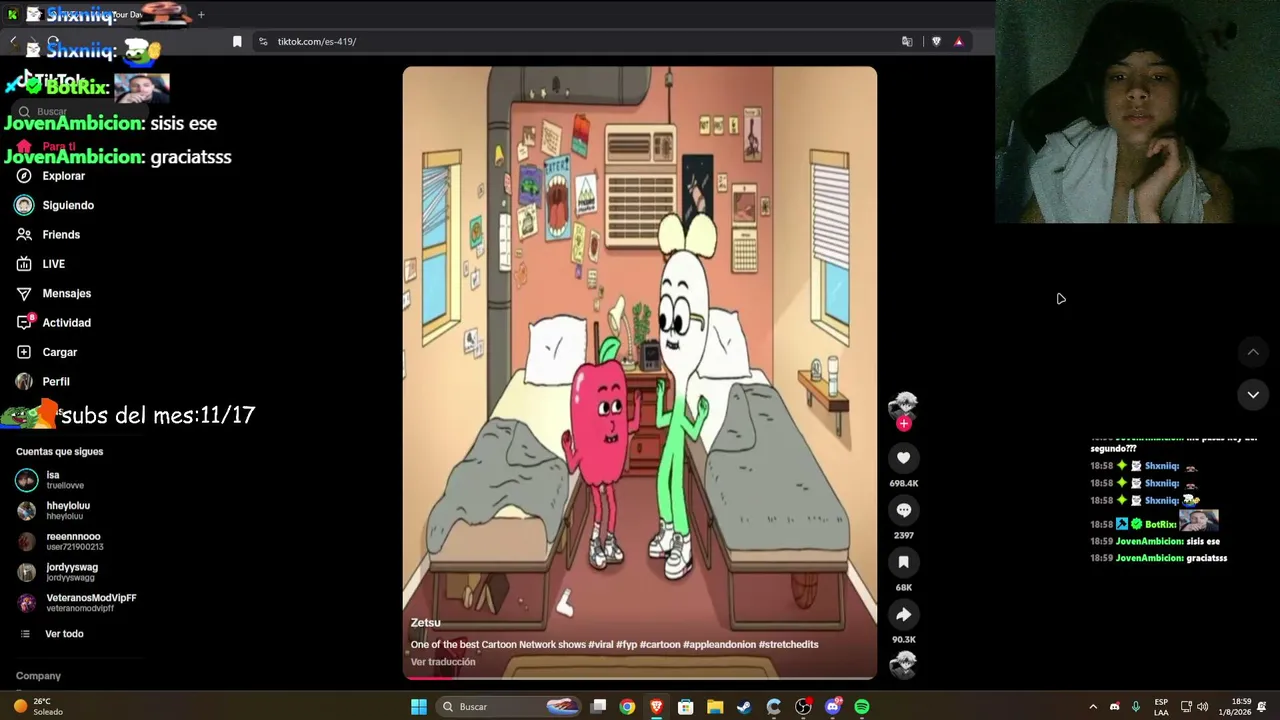Open the weather widget showing 26°C Soleado
This screenshot has height=720, width=1280.
click(x=38, y=706)
